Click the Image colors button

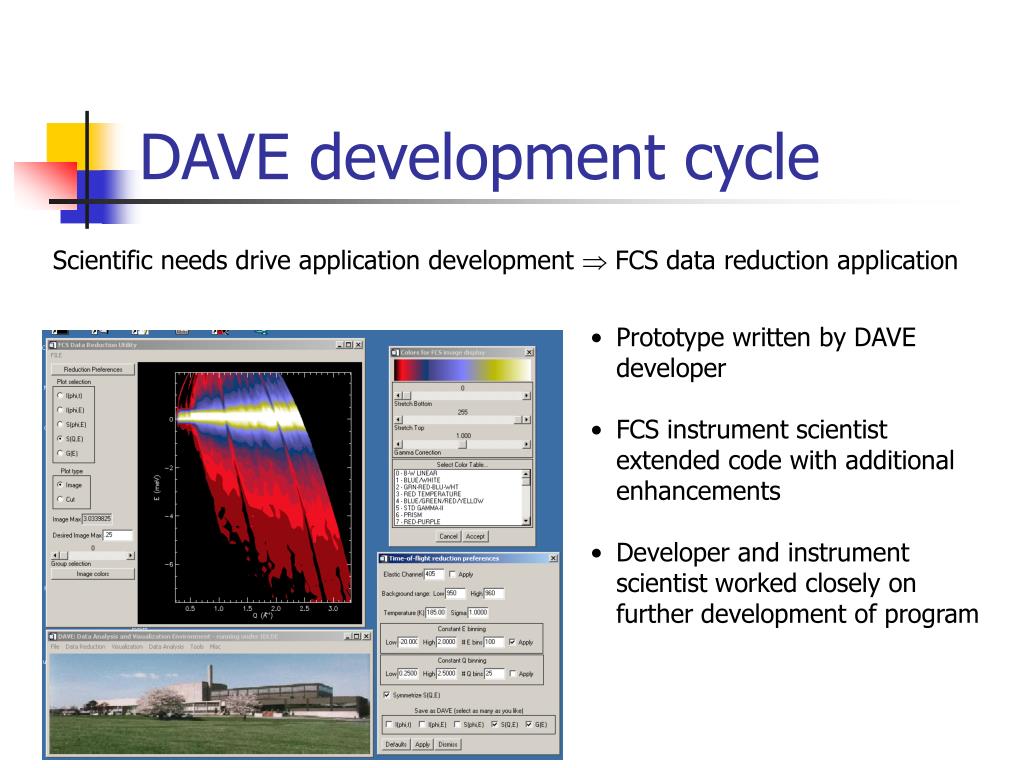pos(93,574)
